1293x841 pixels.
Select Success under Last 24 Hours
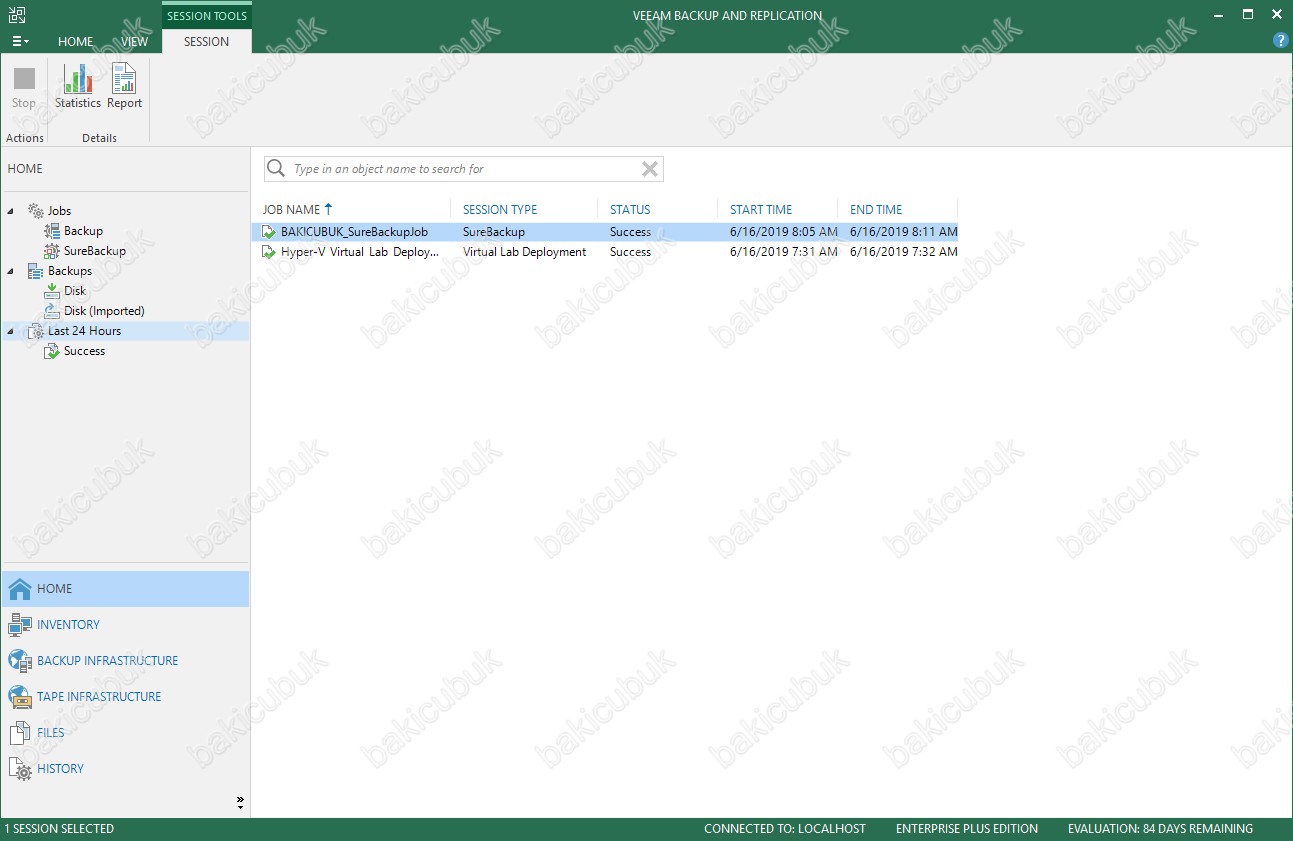(x=84, y=351)
